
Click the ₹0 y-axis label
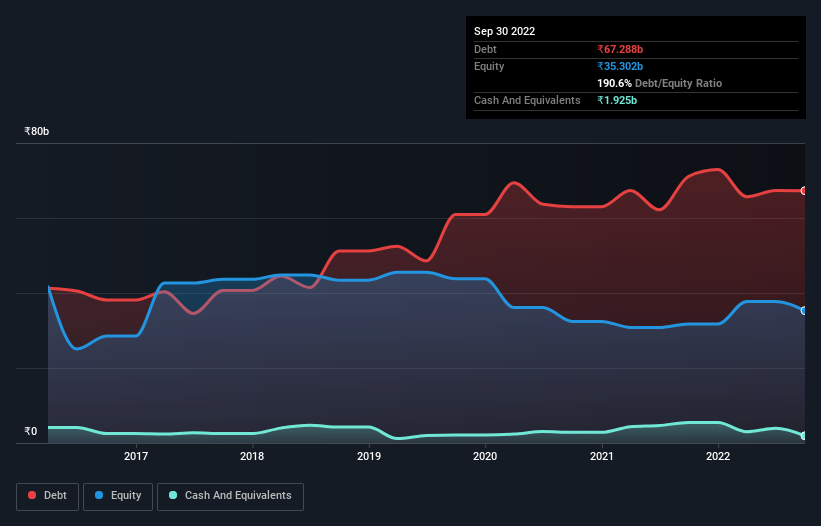pyautogui.click(x=31, y=431)
